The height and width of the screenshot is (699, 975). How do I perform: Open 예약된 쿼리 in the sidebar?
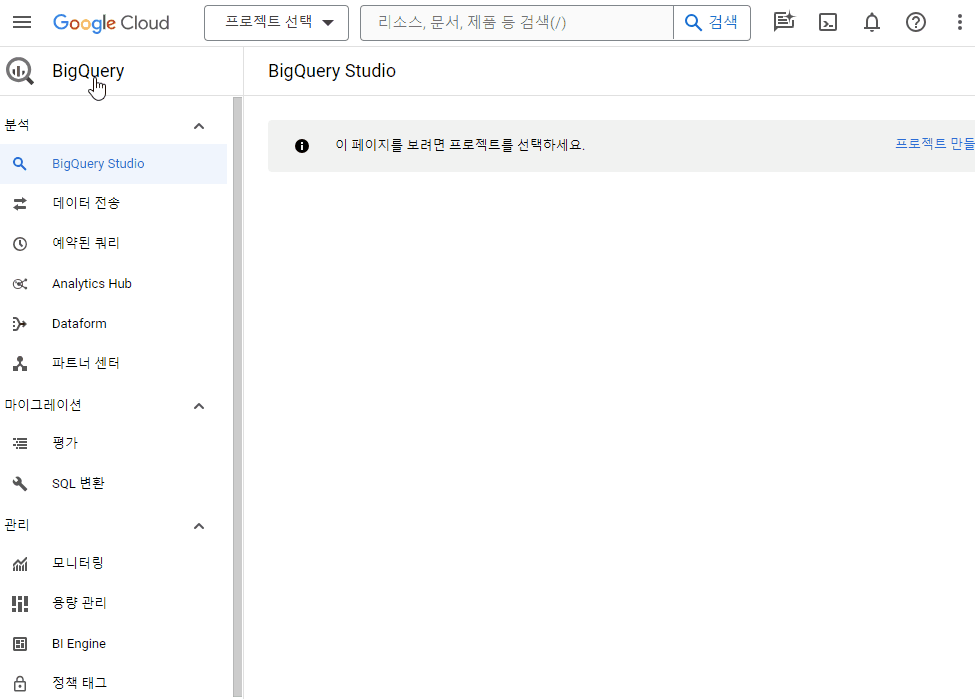(x=113, y=243)
